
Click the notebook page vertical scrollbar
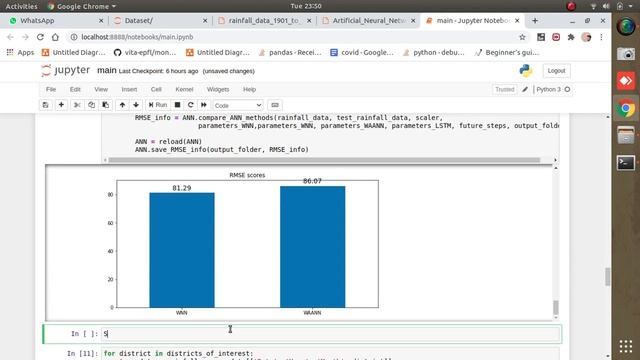tap(608, 277)
